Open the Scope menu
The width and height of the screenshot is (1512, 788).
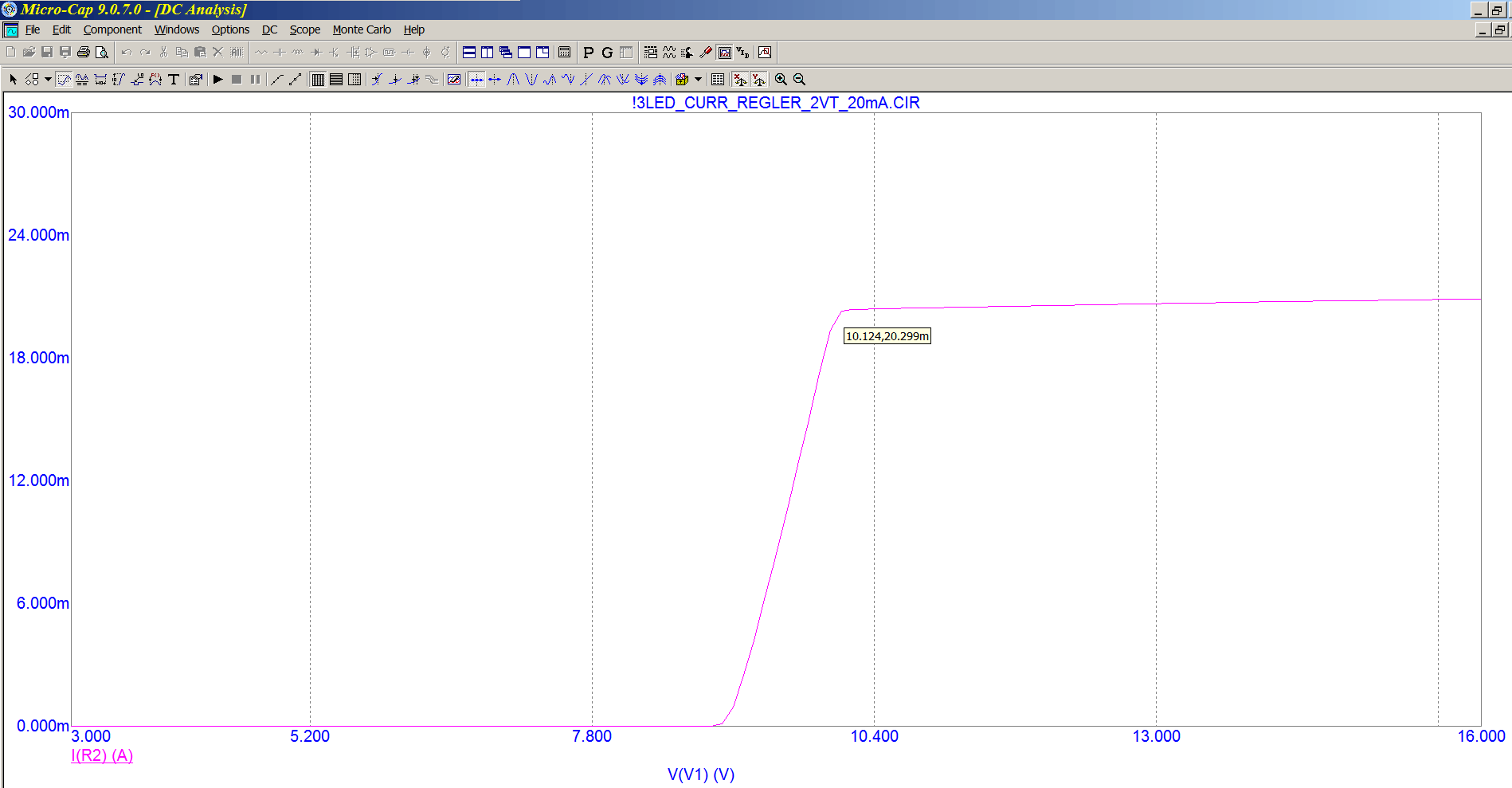coord(304,29)
